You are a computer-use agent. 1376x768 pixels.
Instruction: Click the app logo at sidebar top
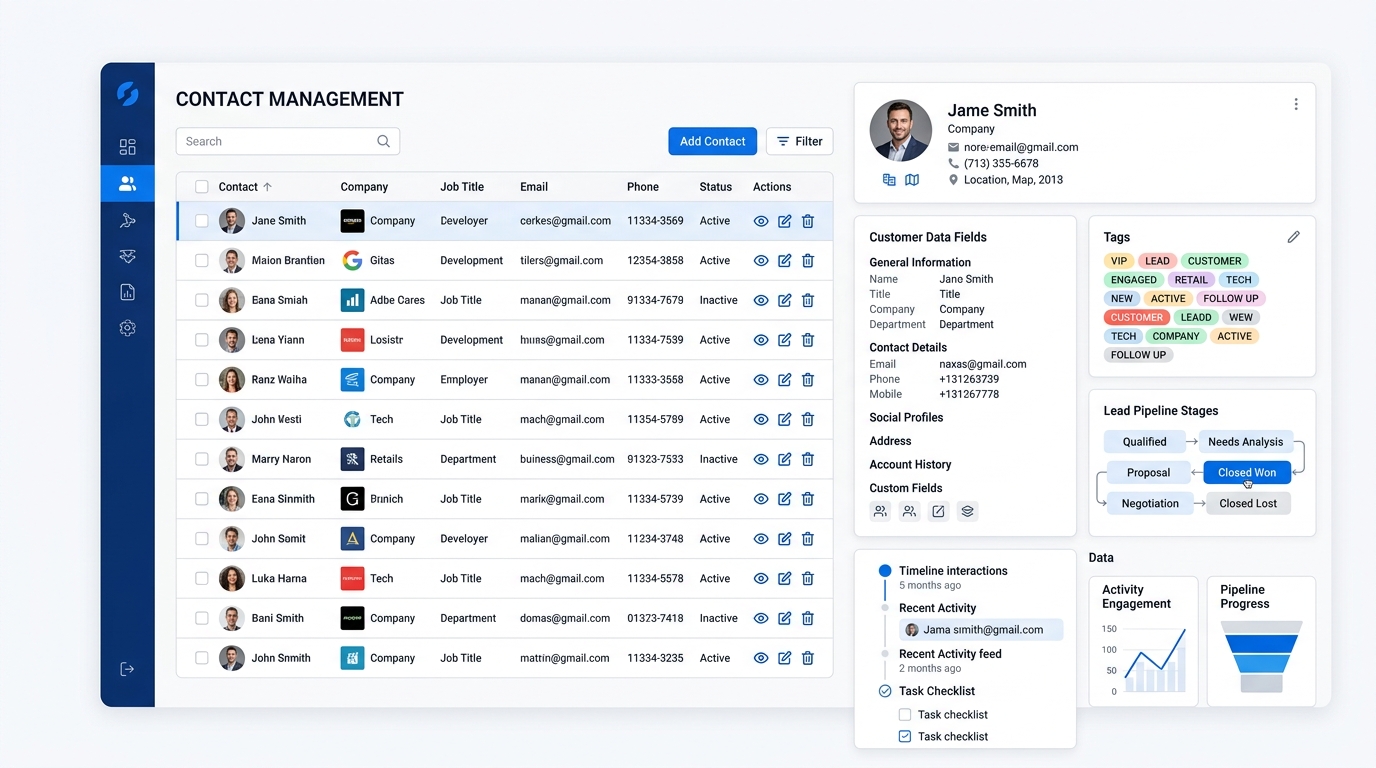pyautogui.click(x=127, y=94)
